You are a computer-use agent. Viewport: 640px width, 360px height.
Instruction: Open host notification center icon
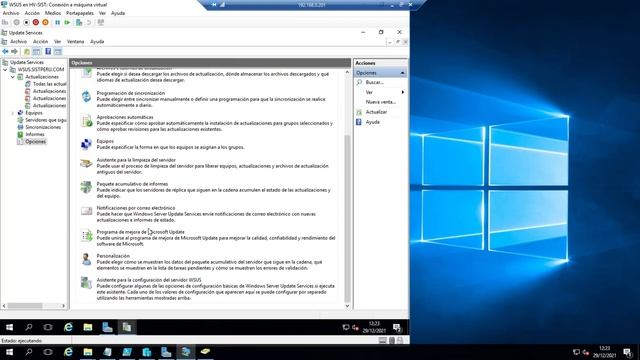click(628, 352)
